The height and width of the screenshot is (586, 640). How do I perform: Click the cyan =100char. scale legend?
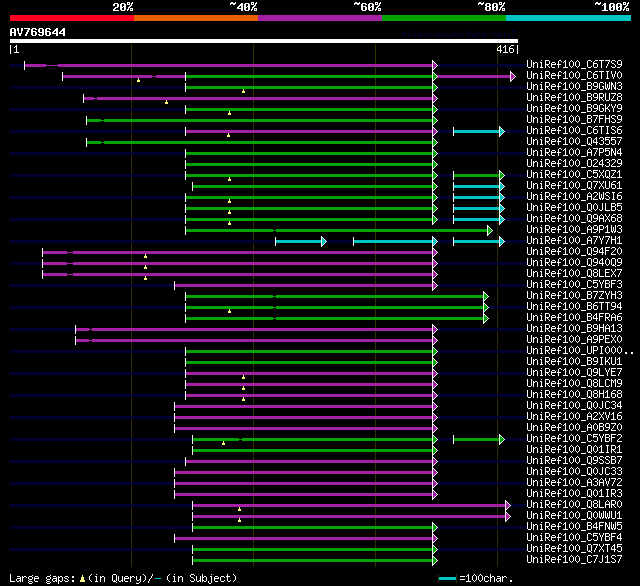coord(447,578)
